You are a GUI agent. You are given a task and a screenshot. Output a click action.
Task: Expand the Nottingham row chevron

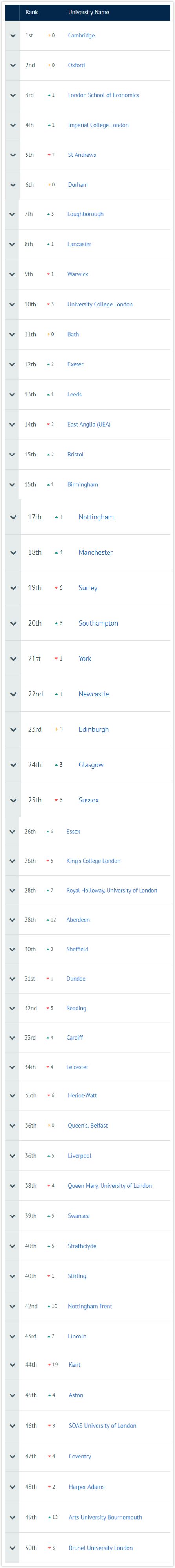(x=13, y=517)
